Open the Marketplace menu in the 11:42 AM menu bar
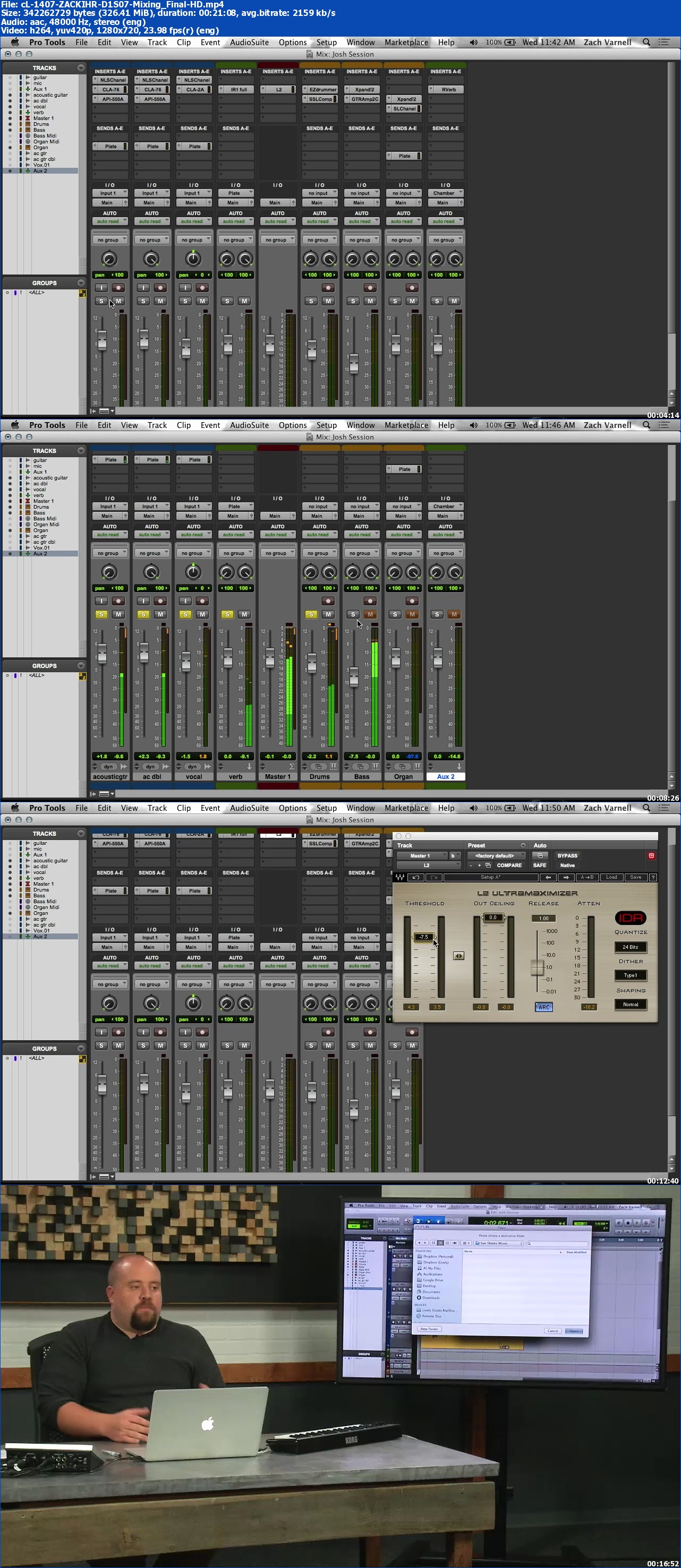Screen dimensions: 681x1568 click(406, 42)
